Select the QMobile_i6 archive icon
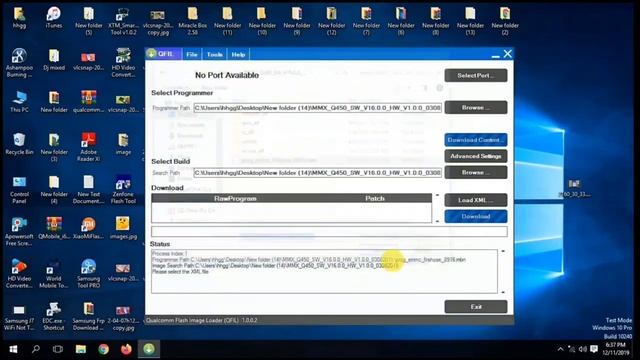 54,228
